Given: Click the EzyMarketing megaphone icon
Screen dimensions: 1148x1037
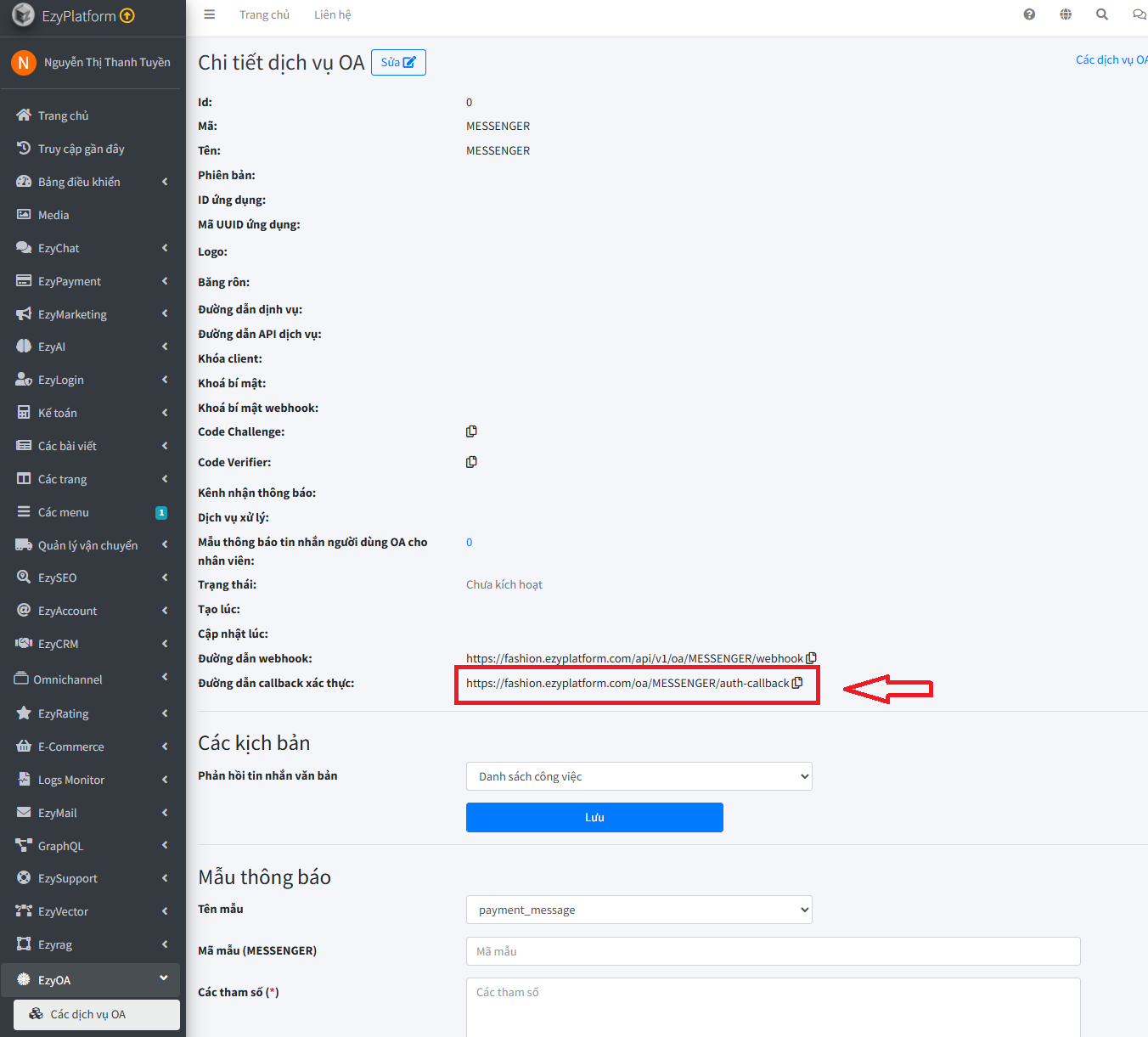Looking at the screenshot, I should click(x=24, y=313).
